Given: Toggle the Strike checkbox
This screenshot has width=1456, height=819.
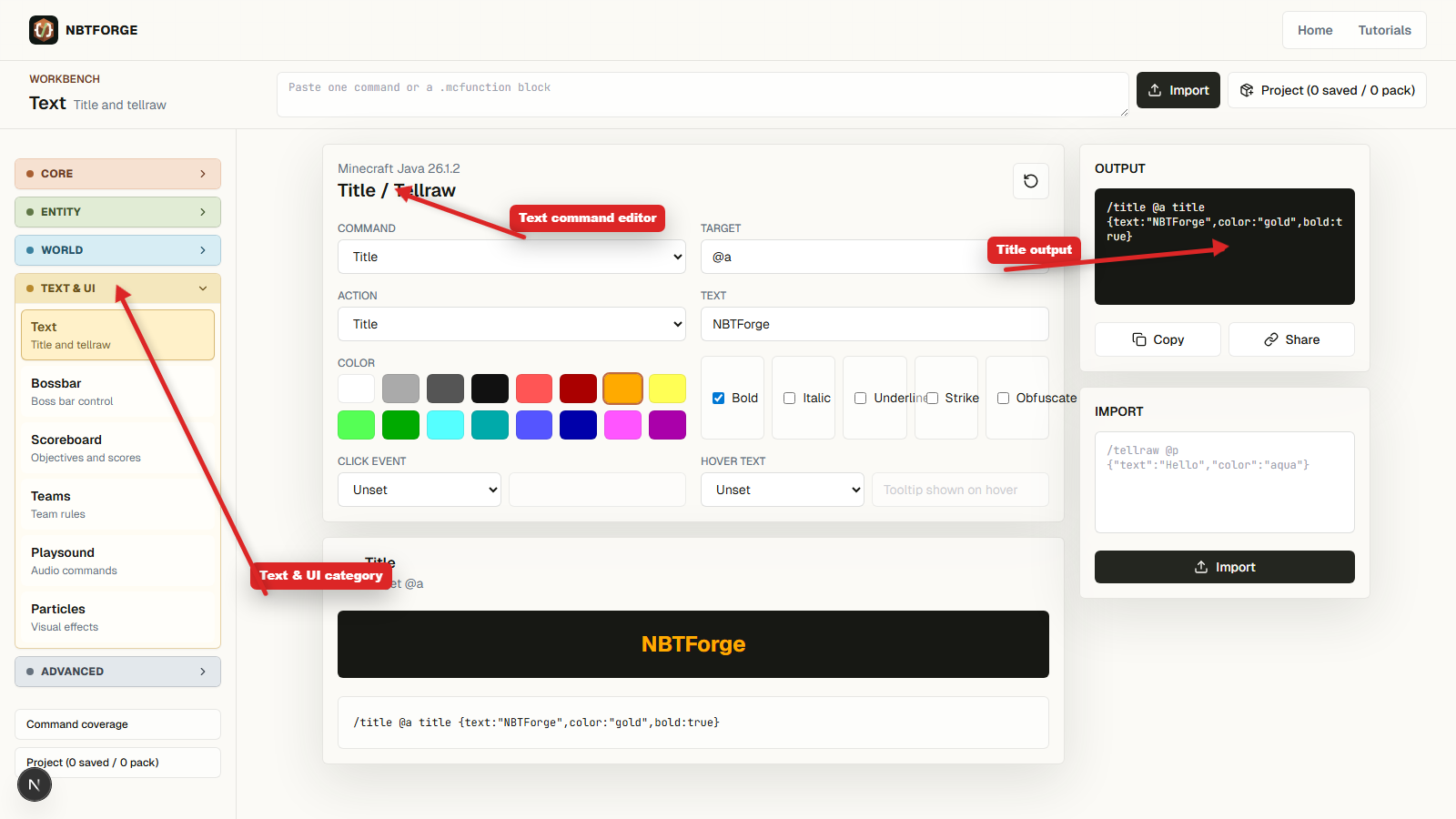Looking at the screenshot, I should (932, 398).
